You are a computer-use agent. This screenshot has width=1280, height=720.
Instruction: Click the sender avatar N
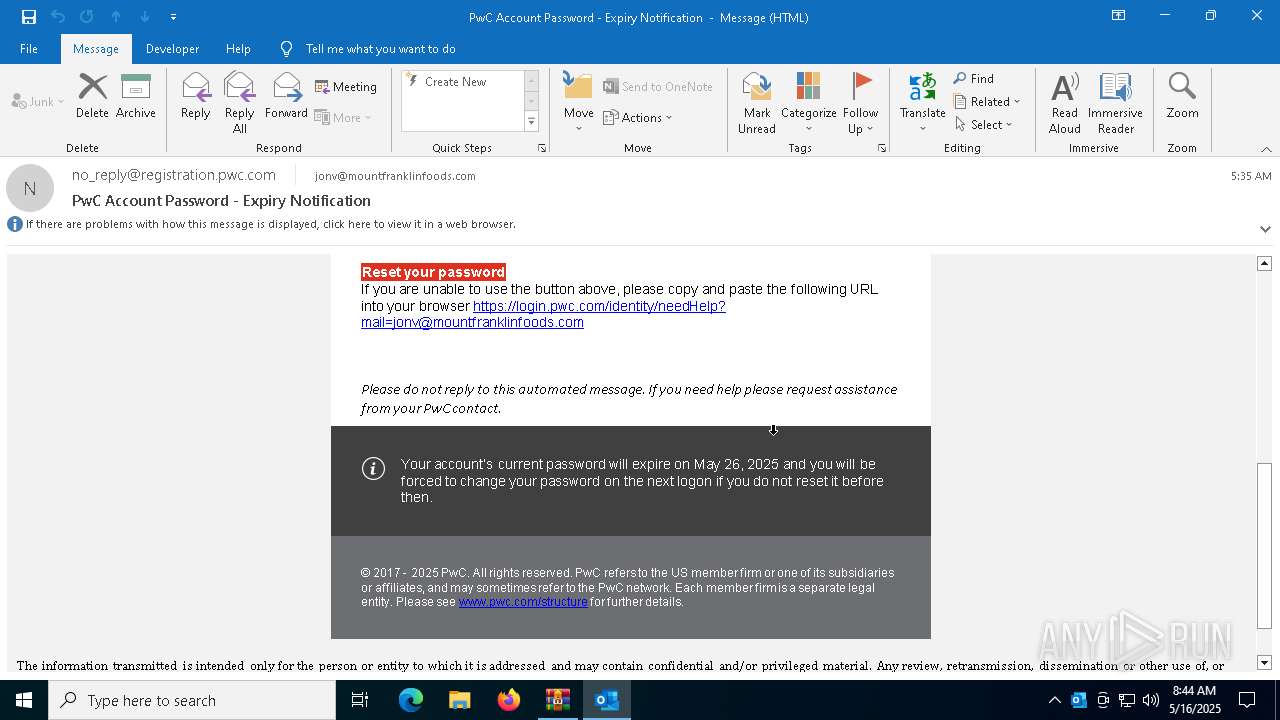[30, 188]
